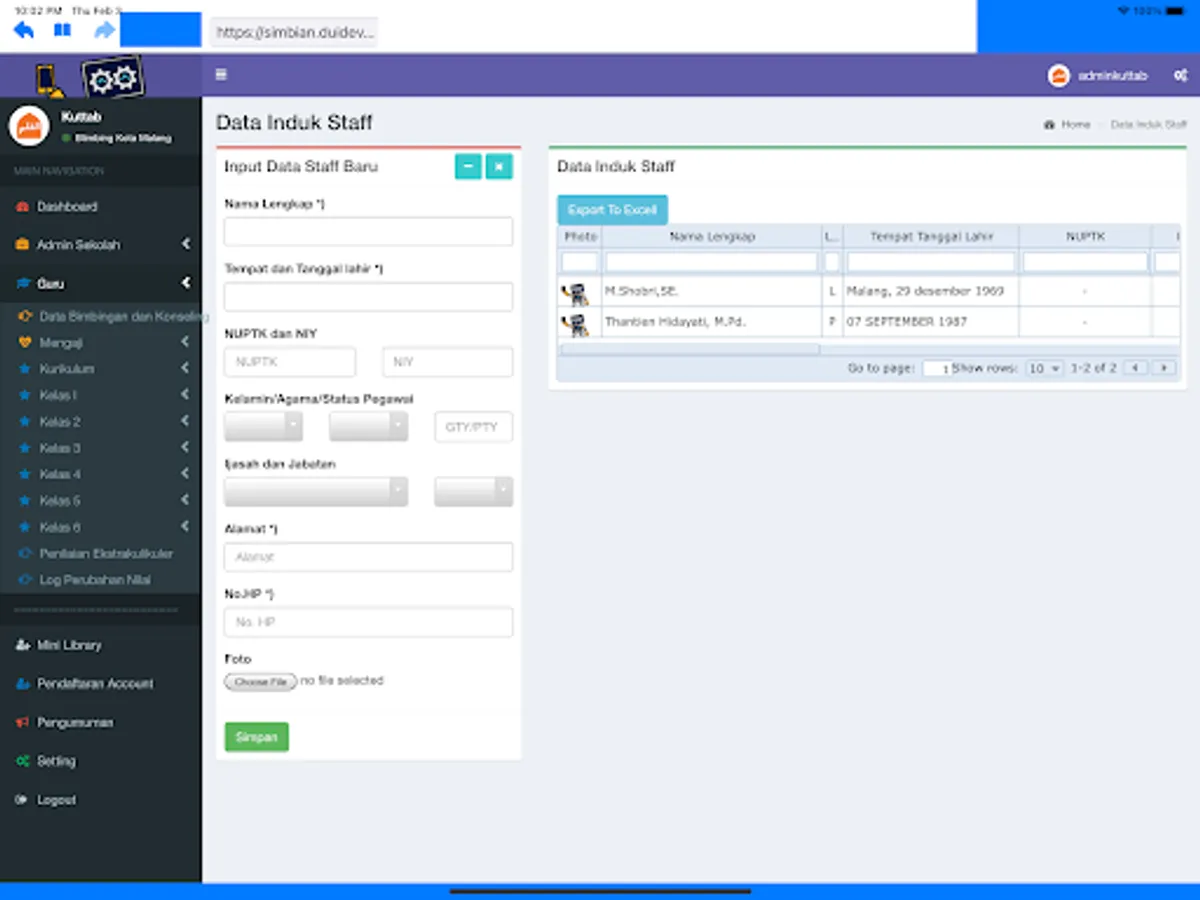Viewport: 1200px width, 900px height.
Task: Click the Tempat dan Tanggal lahir field
Action: point(368,297)
